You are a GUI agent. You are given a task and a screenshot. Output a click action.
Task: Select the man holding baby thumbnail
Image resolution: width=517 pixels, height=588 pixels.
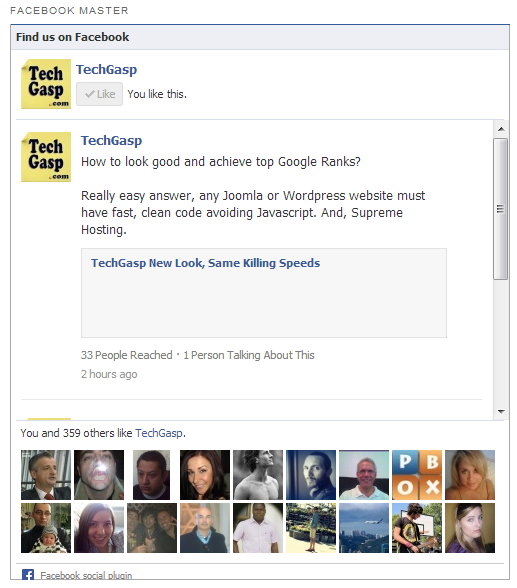pos(46,528)
